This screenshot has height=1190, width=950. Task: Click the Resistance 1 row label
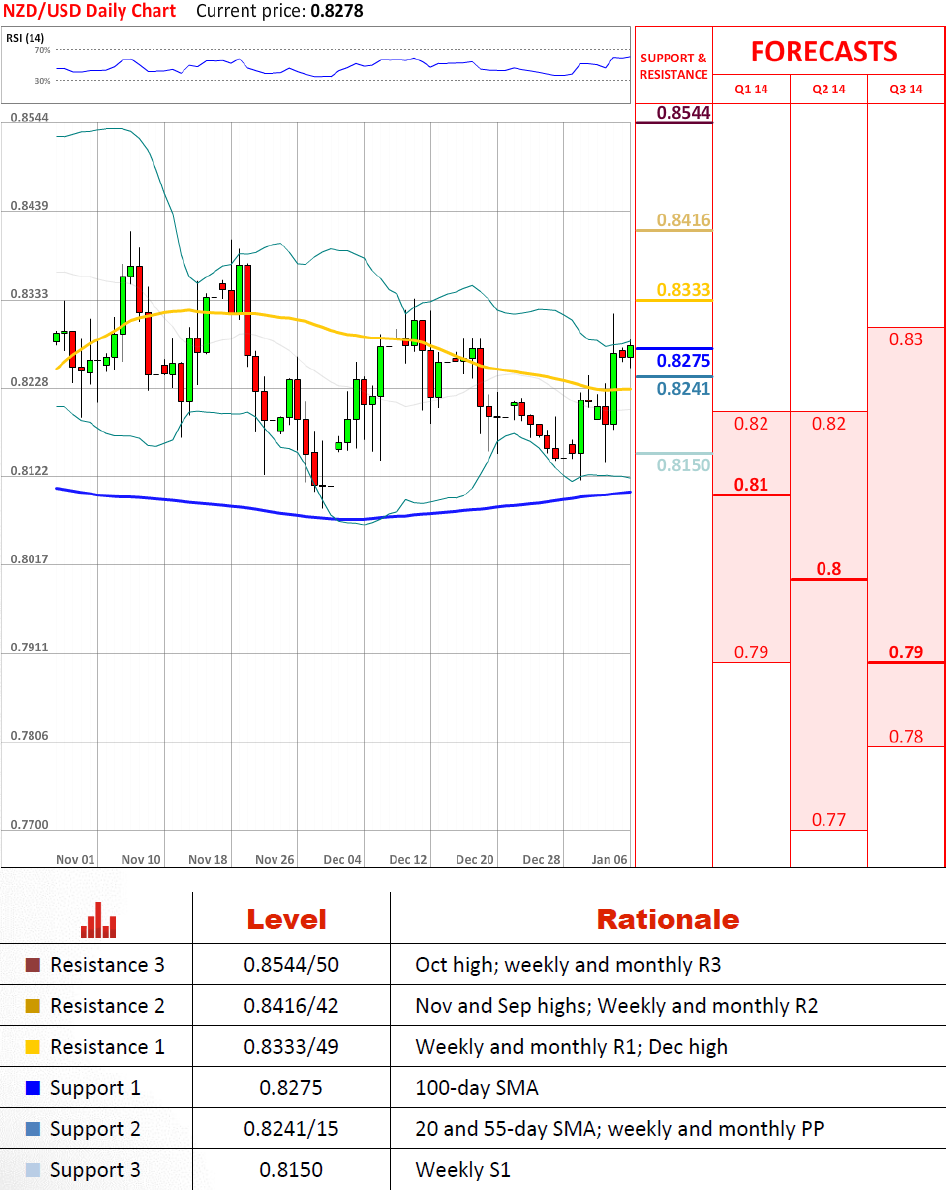(107, 1047)
